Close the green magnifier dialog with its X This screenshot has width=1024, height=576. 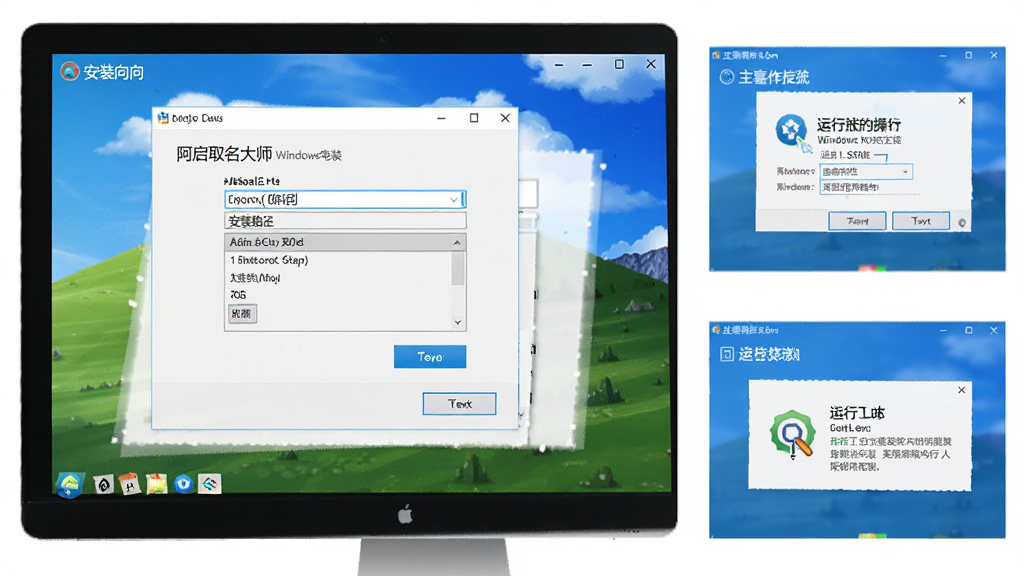(x=961, y=390)
